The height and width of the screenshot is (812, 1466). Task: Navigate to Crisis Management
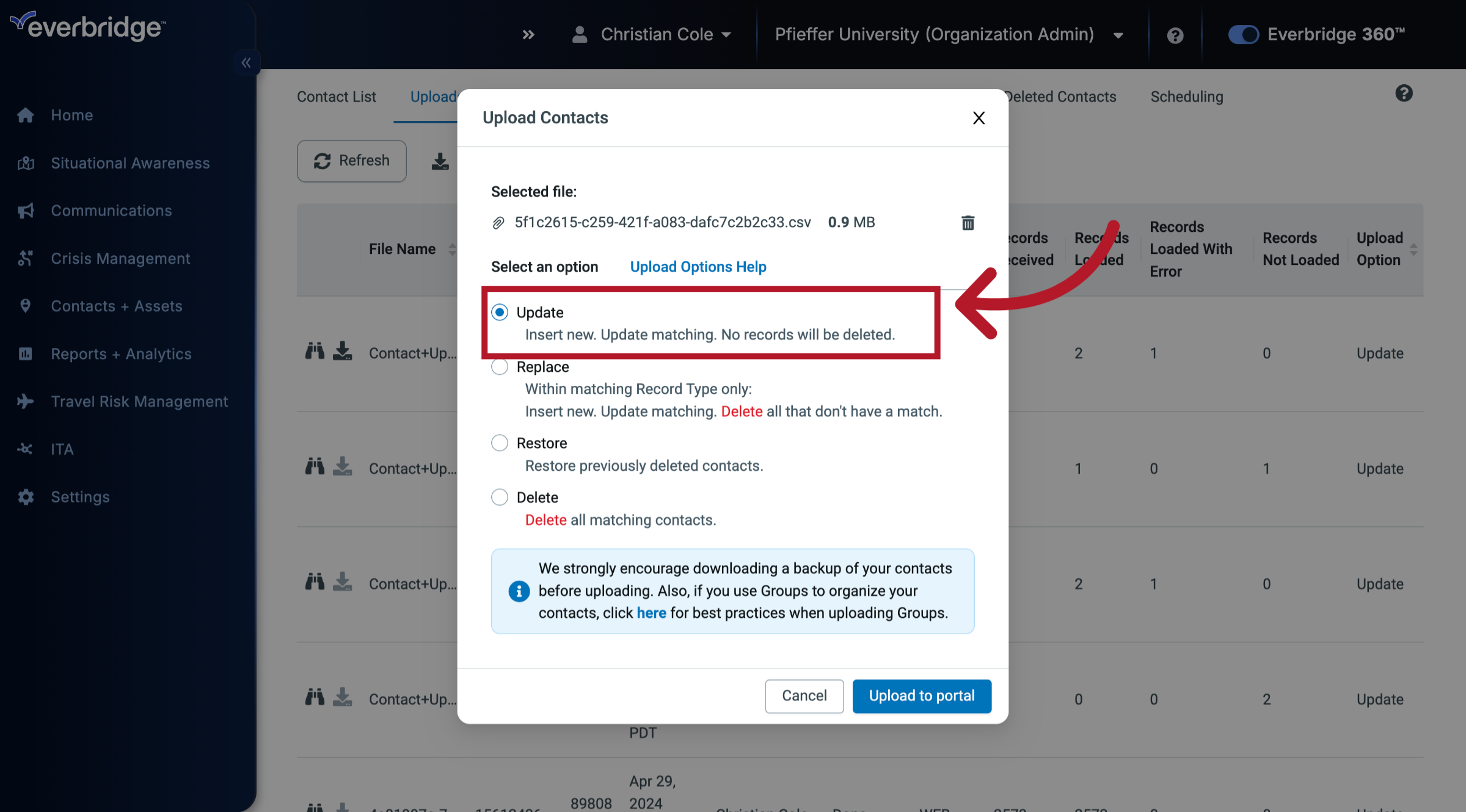tap(120, 258)
